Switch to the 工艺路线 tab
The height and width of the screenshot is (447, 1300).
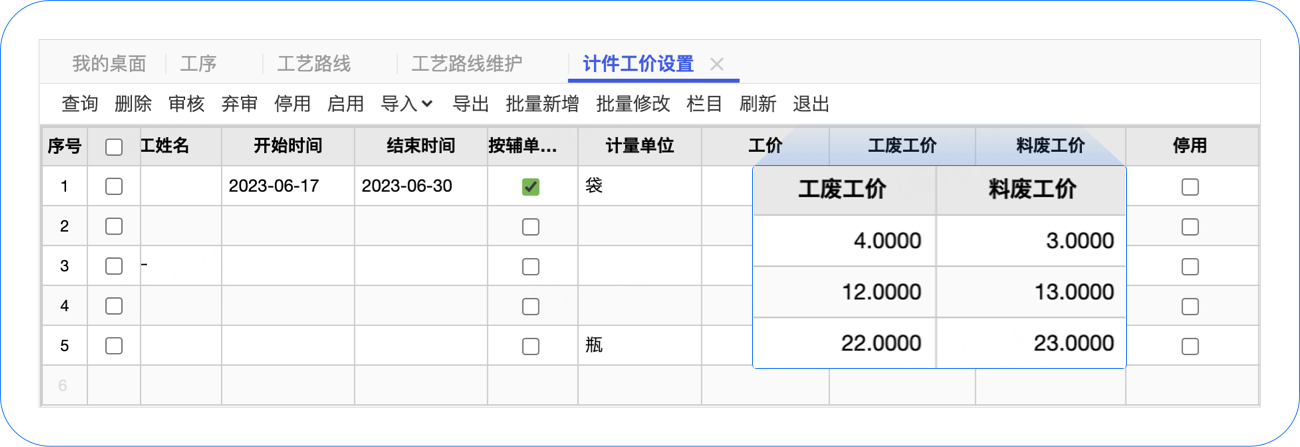coord(314,64)
